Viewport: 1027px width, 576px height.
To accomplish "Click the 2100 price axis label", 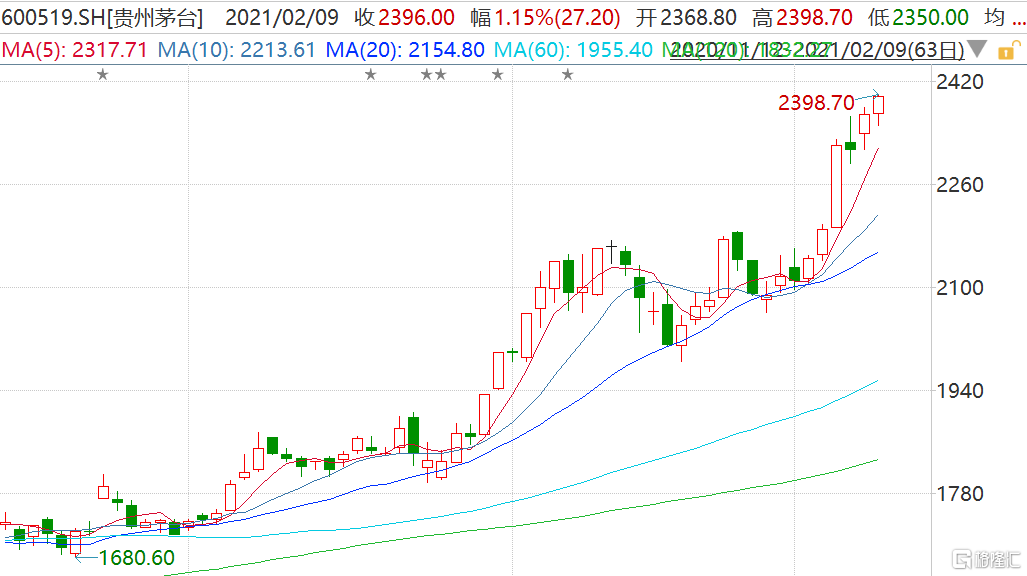I will tap(960, 288).
